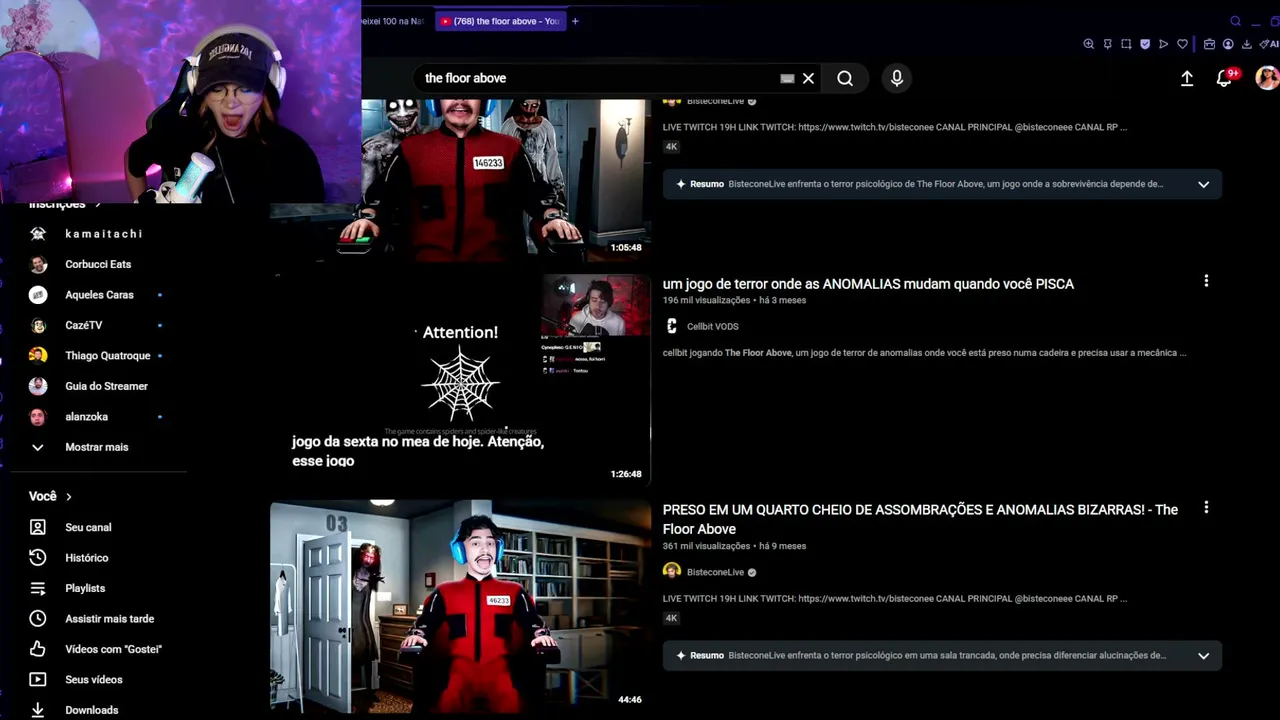
Task: Click the browser zoom magnifier icon
Action: [x=1089, y=44]
